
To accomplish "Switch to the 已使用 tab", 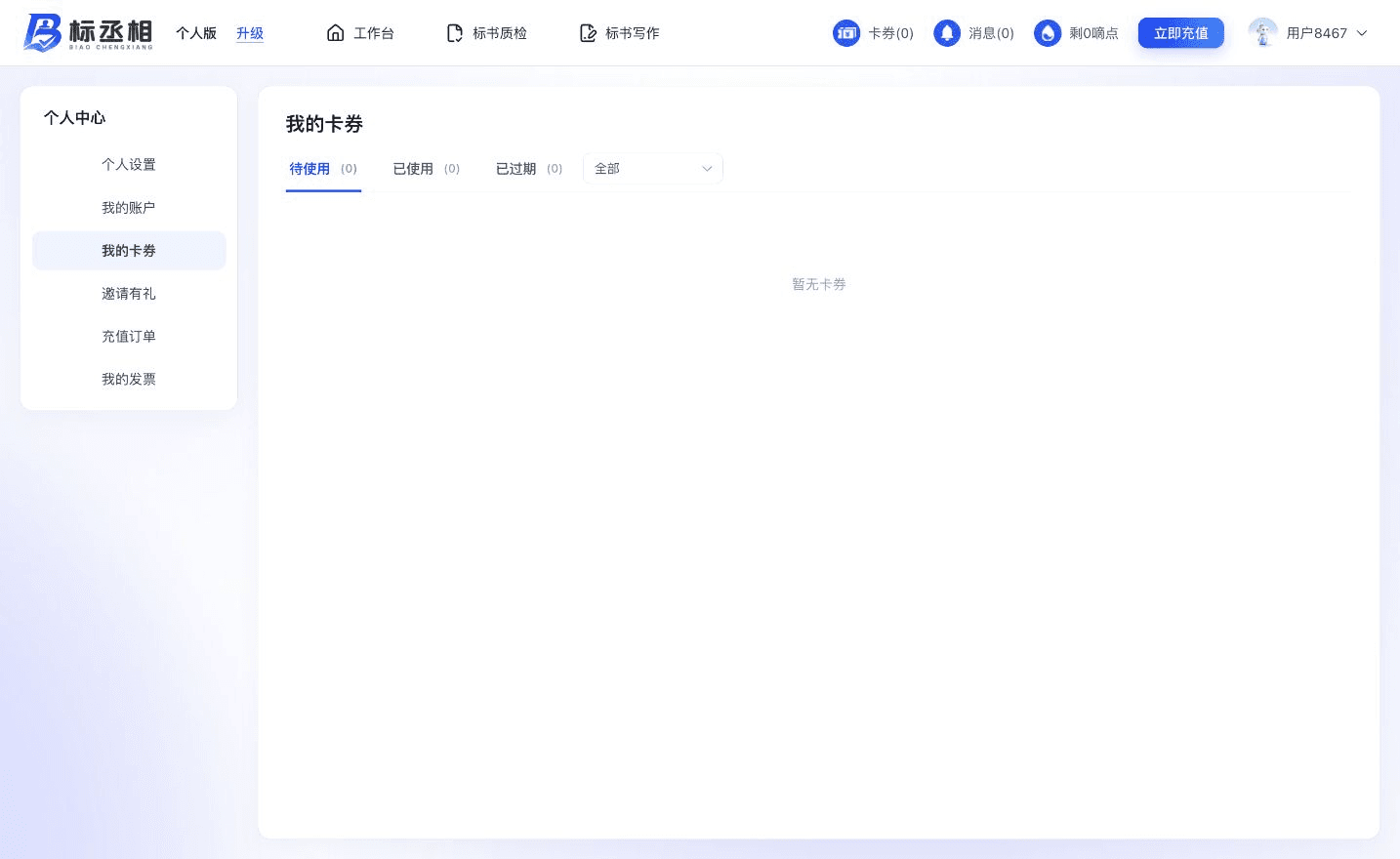I will [x=426, y=169].
